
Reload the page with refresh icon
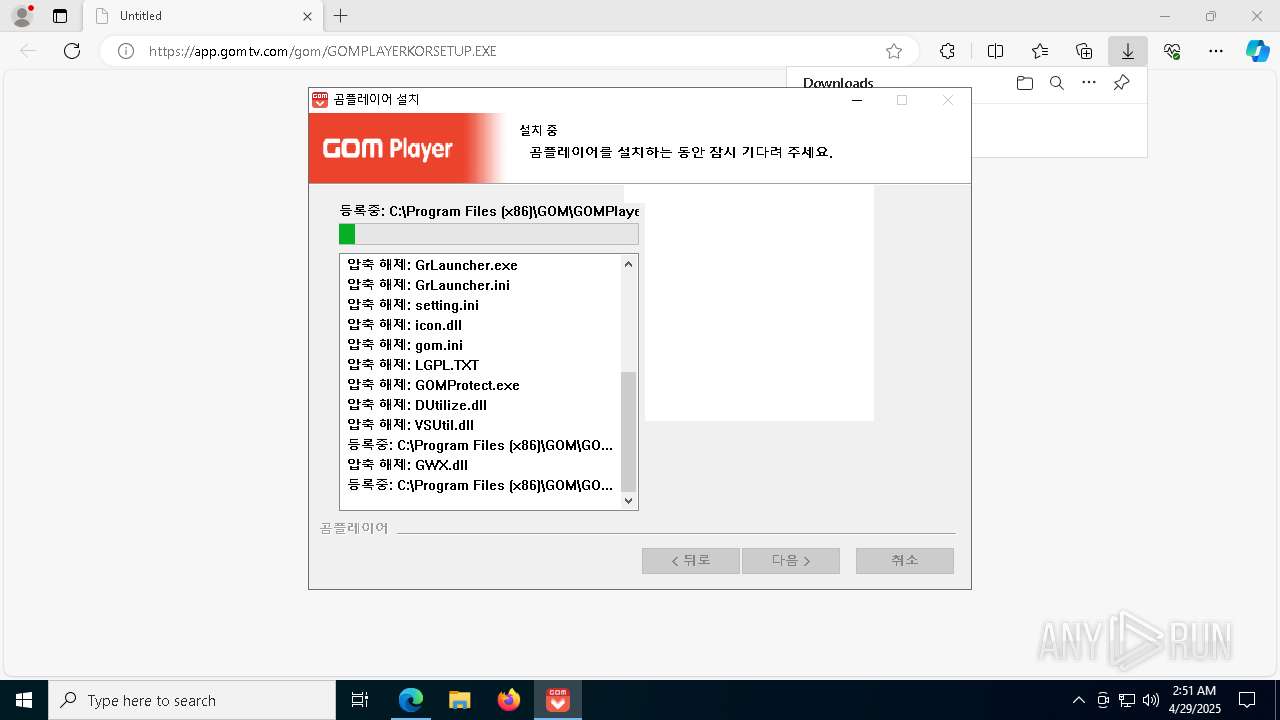click(72, 51)
